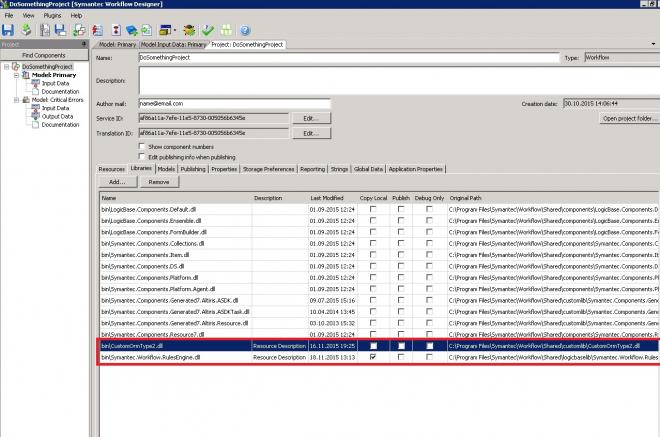The width and height of the screenshot is (660, 437).
Task: Open the Resources tab
Action: point(112,169)
